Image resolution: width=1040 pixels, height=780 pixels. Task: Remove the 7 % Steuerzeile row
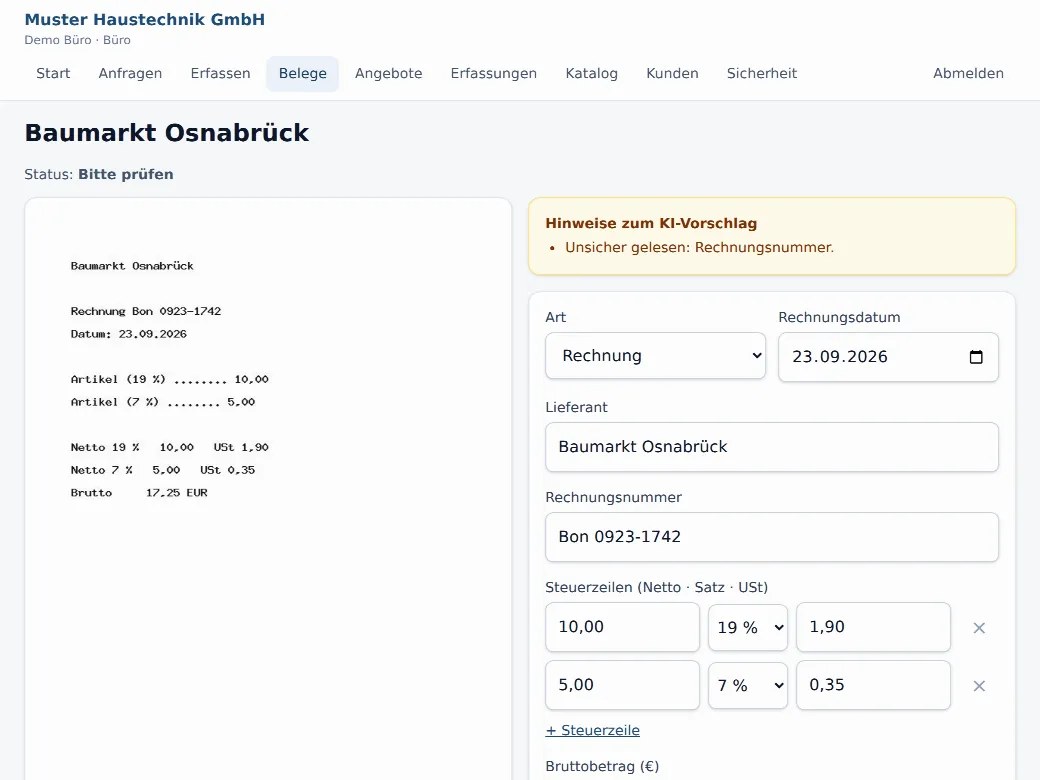[979, 686]
